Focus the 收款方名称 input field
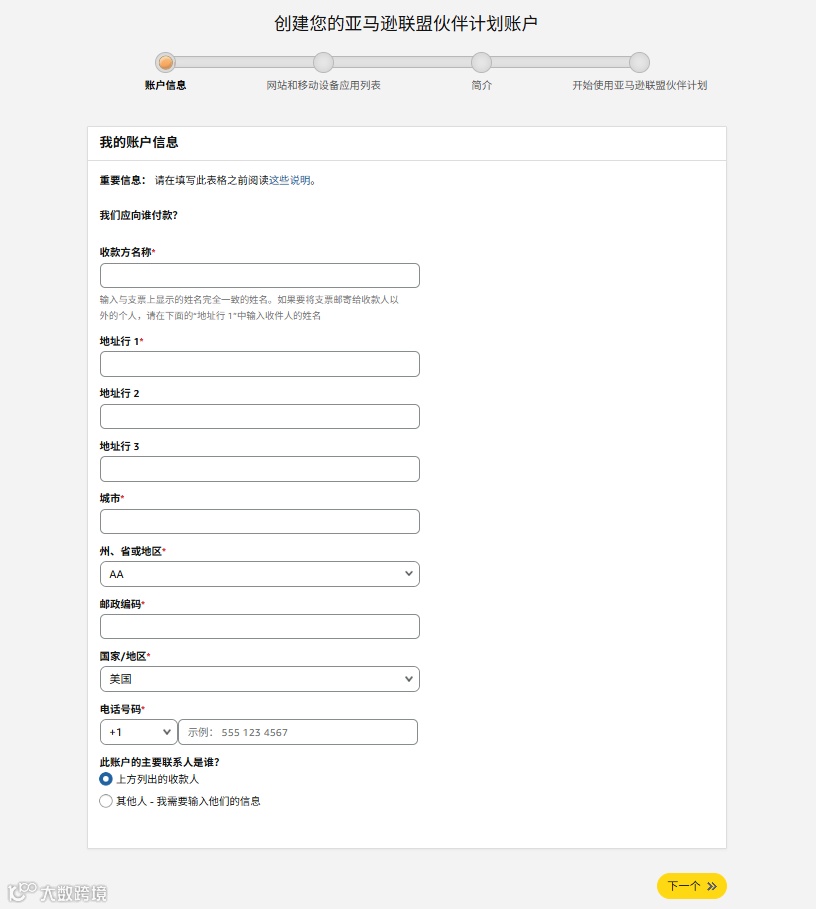 point(260,275)
